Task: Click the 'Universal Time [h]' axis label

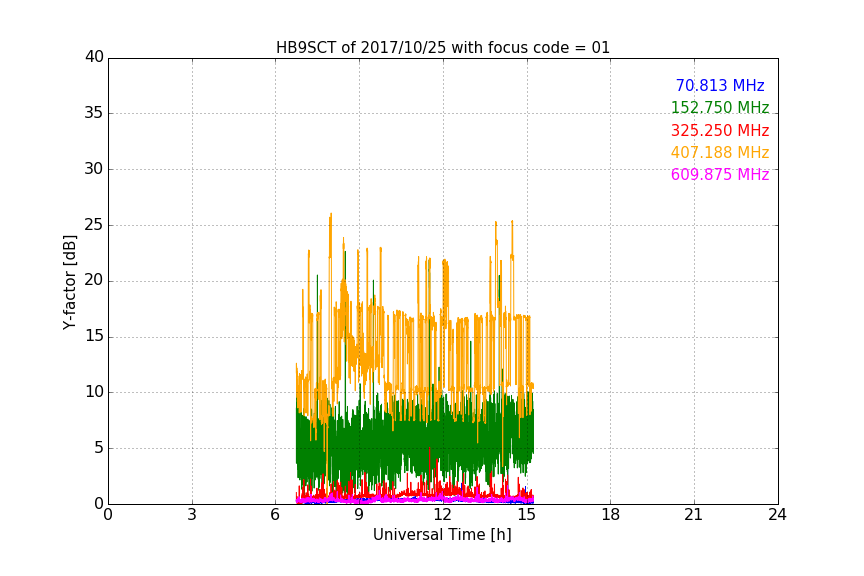Action: point(442,535)
